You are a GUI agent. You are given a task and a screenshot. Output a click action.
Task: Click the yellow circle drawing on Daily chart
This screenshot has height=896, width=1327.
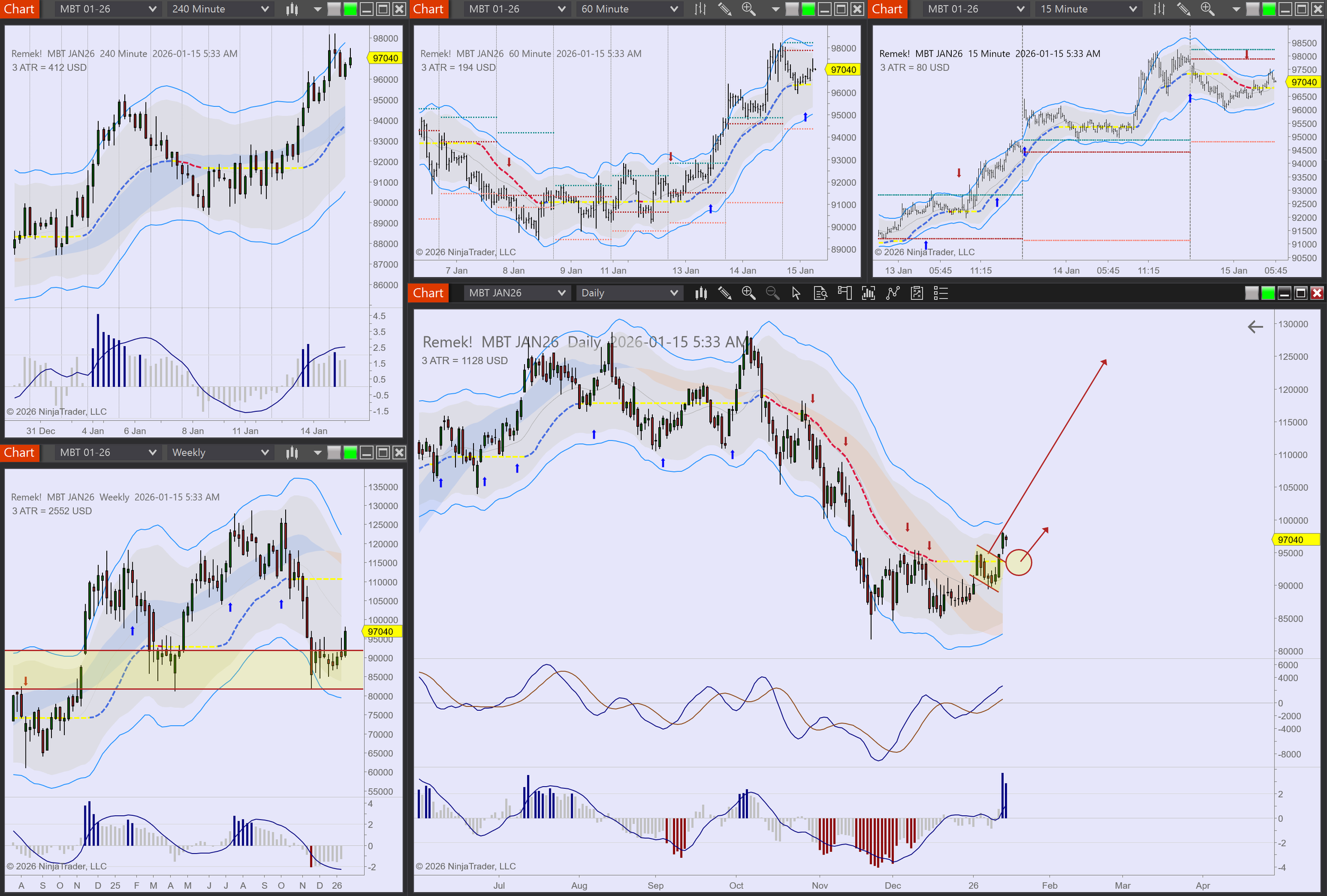pos(1018,563)
